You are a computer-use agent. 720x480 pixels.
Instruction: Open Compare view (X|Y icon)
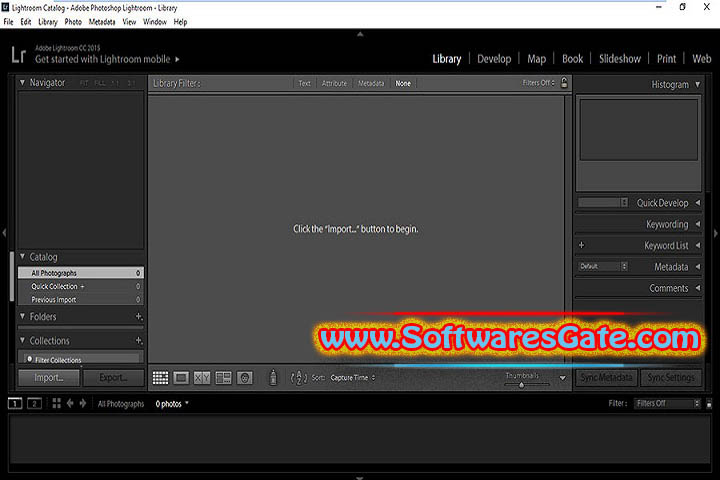[202, 378]
